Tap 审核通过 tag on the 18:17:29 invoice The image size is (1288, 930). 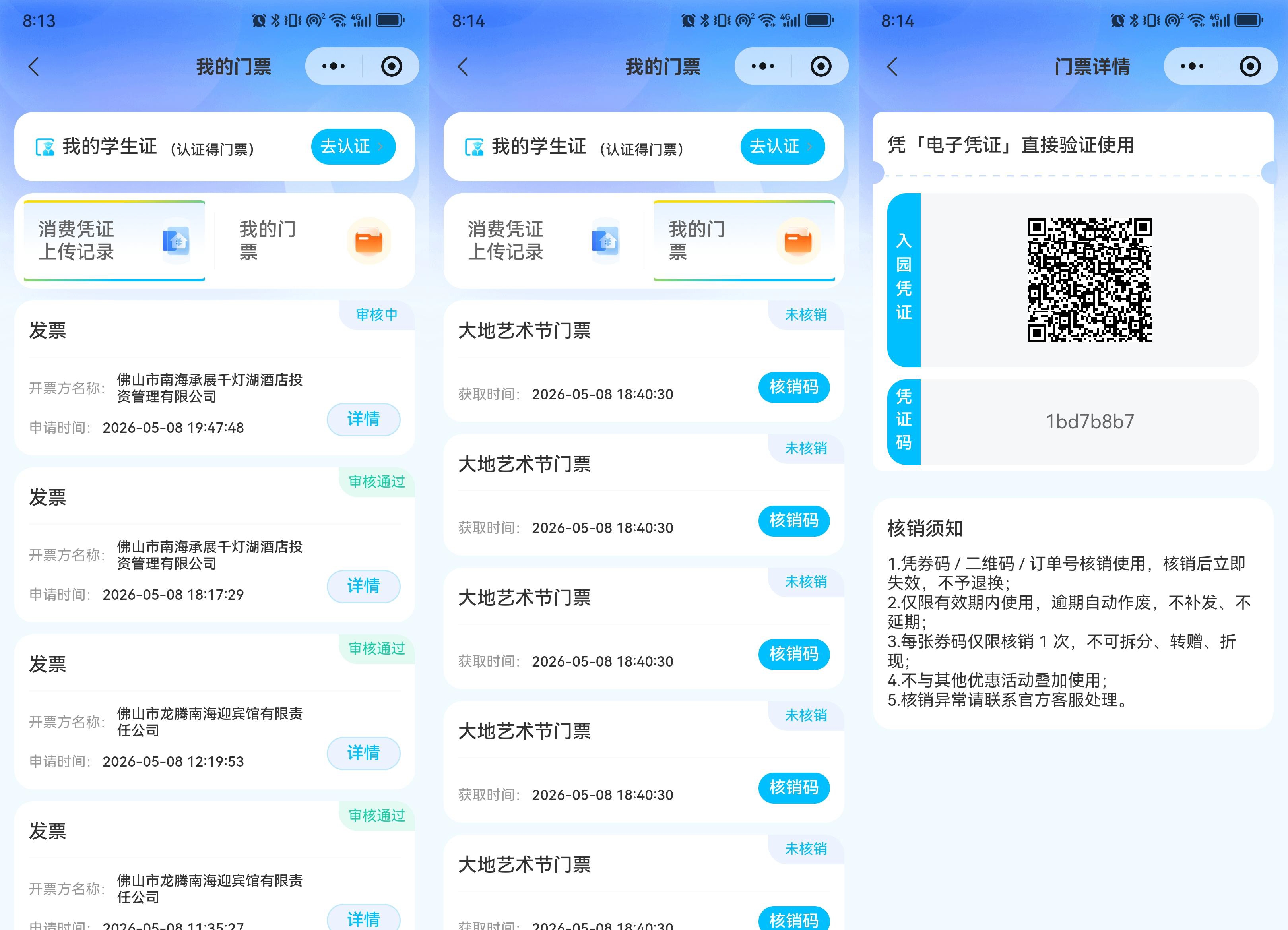tap(376, 481)
